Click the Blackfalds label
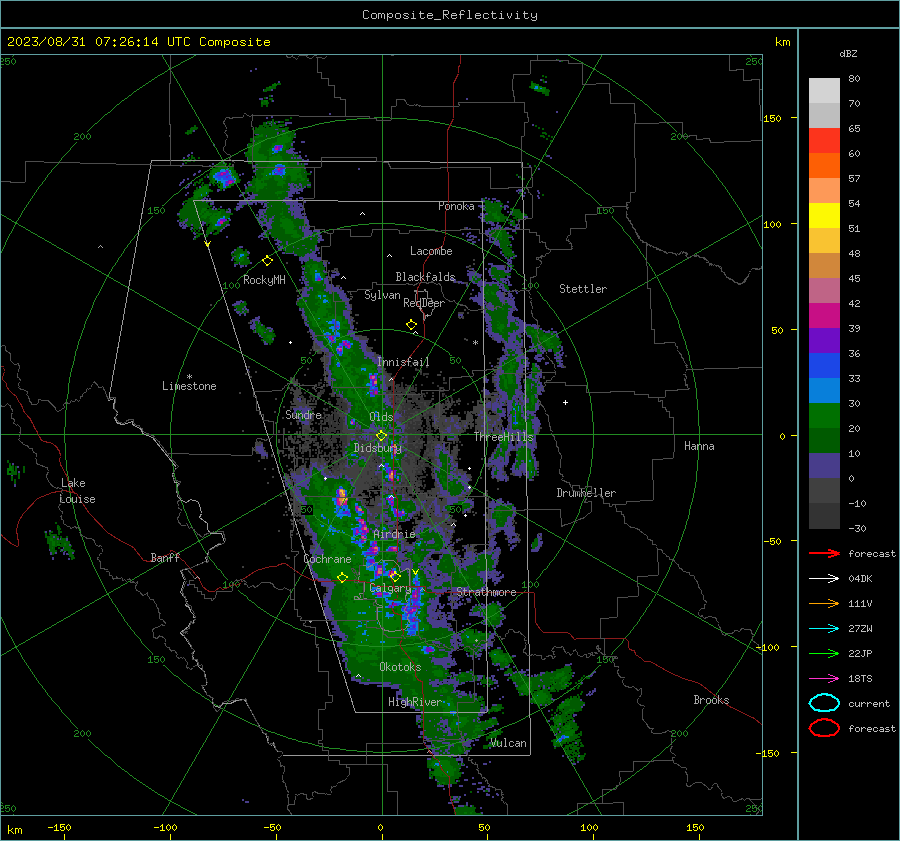Viewport: 900px width, 841px height. [425, 277]
